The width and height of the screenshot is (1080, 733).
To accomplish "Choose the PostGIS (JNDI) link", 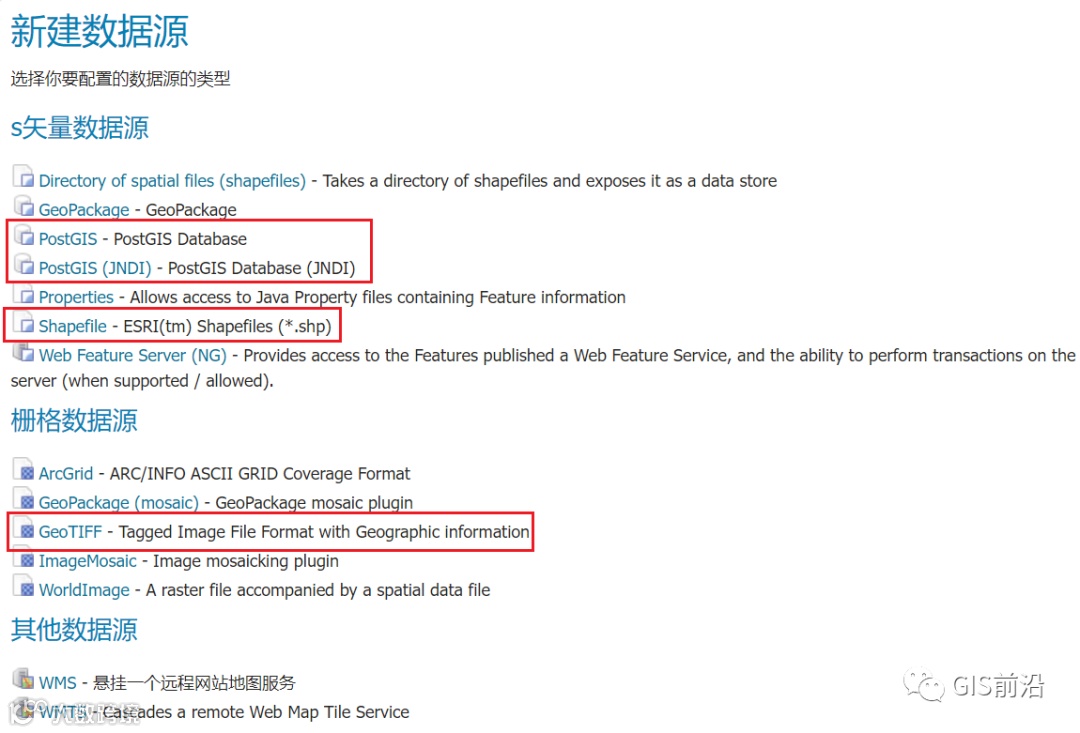I will tap(95, 268).
